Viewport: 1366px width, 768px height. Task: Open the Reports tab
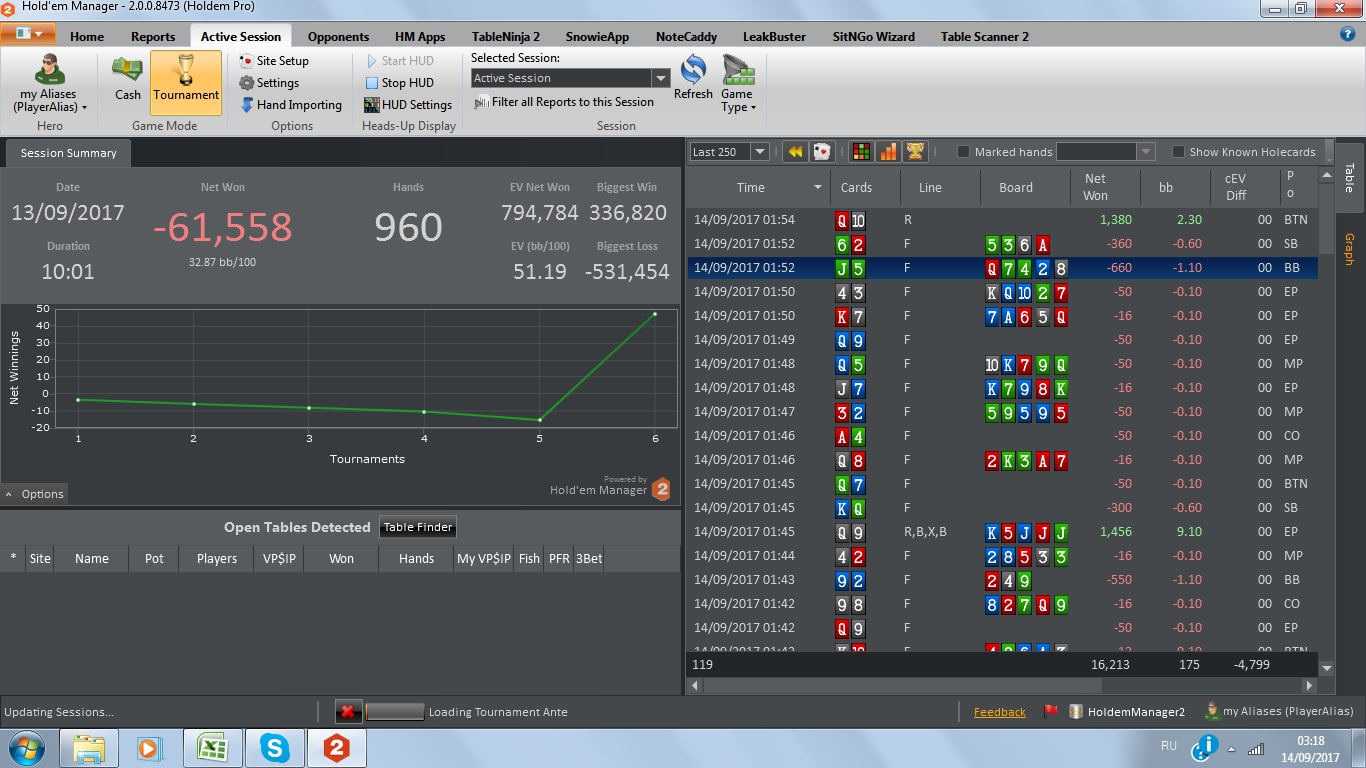tap(153, 36)
